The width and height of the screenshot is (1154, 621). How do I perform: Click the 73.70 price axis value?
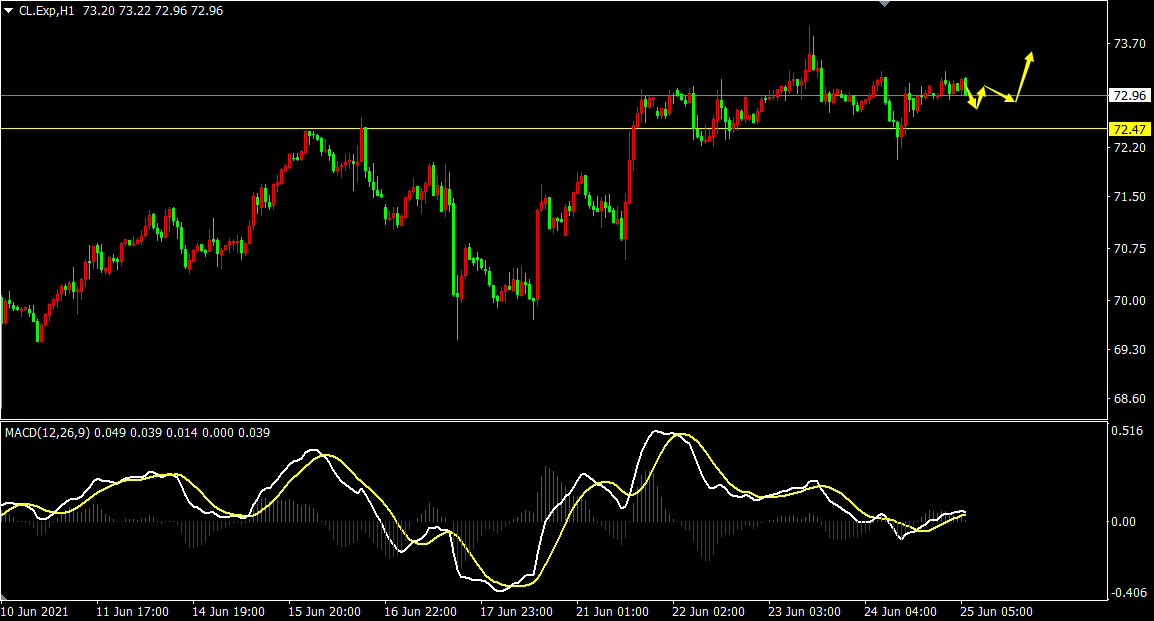(1130, 43)
